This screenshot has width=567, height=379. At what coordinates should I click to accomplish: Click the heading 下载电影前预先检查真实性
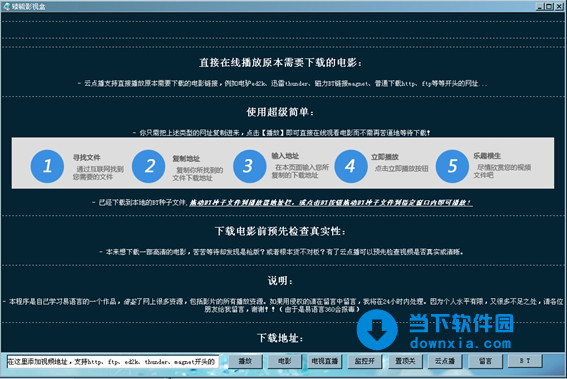click(x=280, y=231)
